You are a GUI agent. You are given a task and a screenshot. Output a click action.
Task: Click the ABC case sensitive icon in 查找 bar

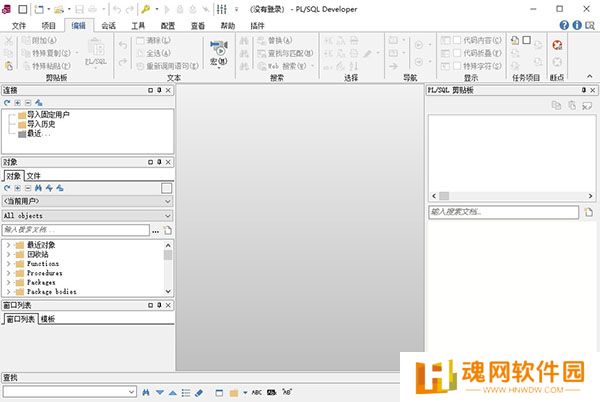[257, 392]
